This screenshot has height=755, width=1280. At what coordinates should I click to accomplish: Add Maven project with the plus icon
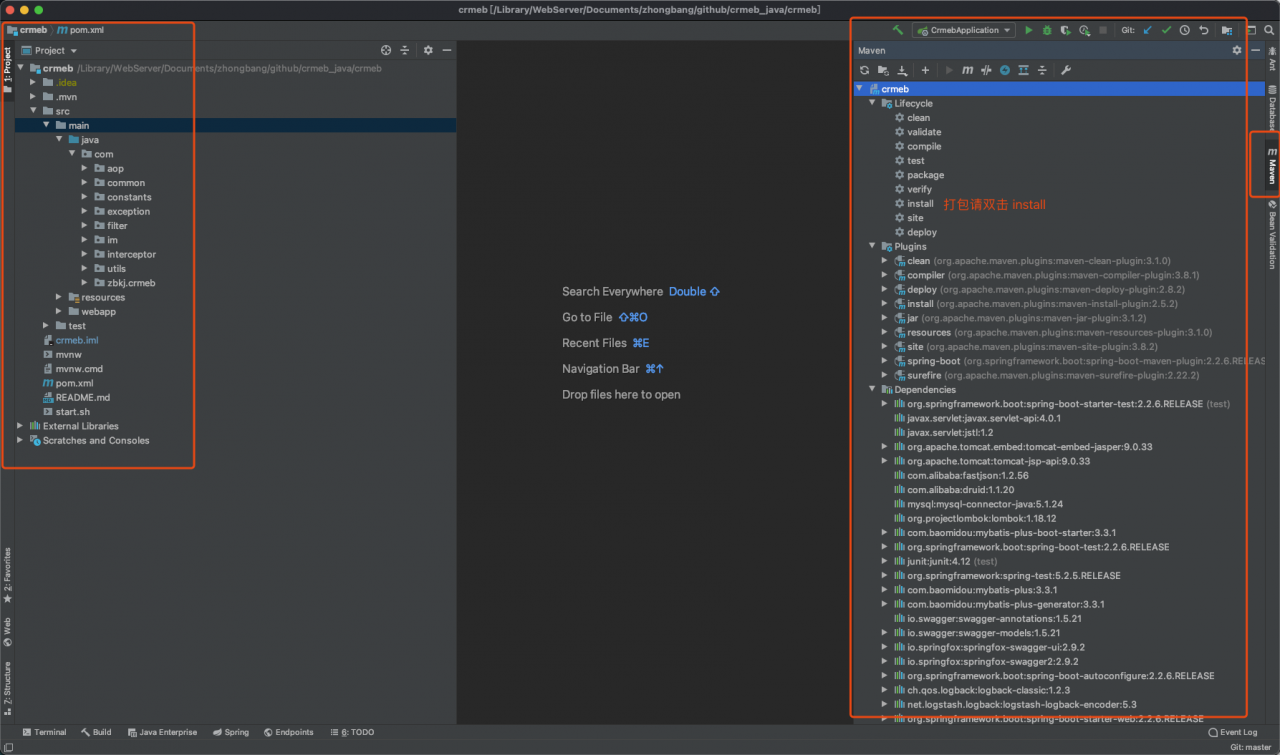coord(925,70)
